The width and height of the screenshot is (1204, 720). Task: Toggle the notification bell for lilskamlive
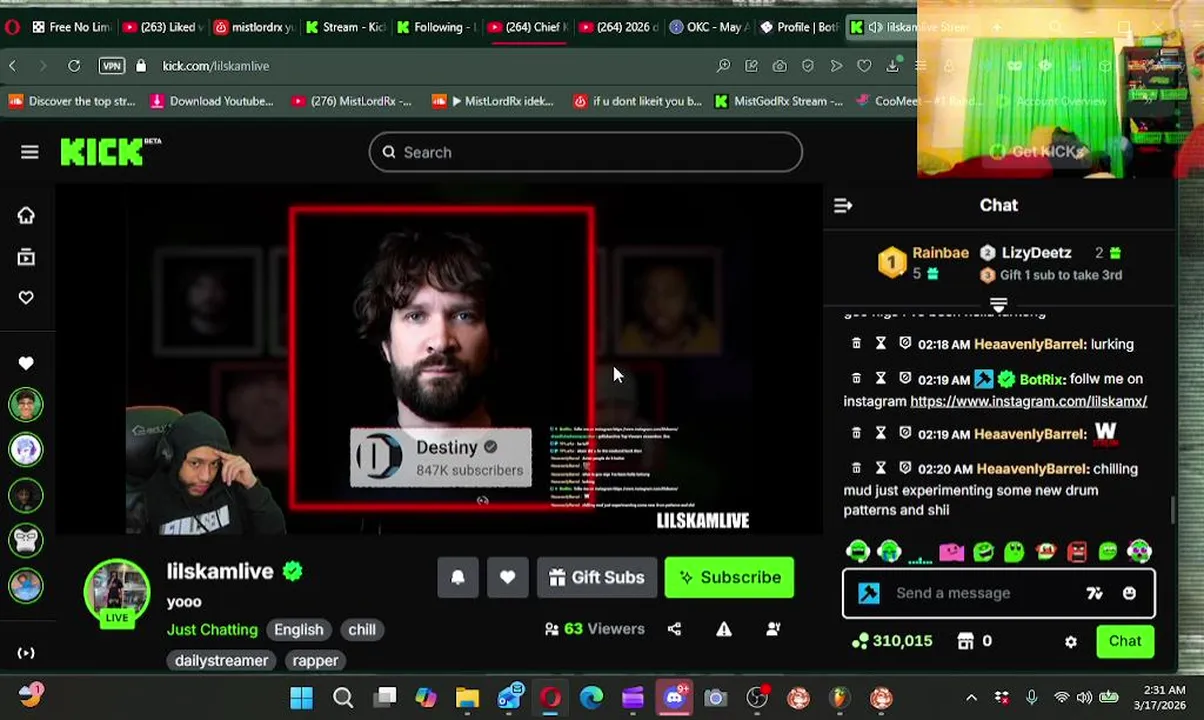(458, 577)
